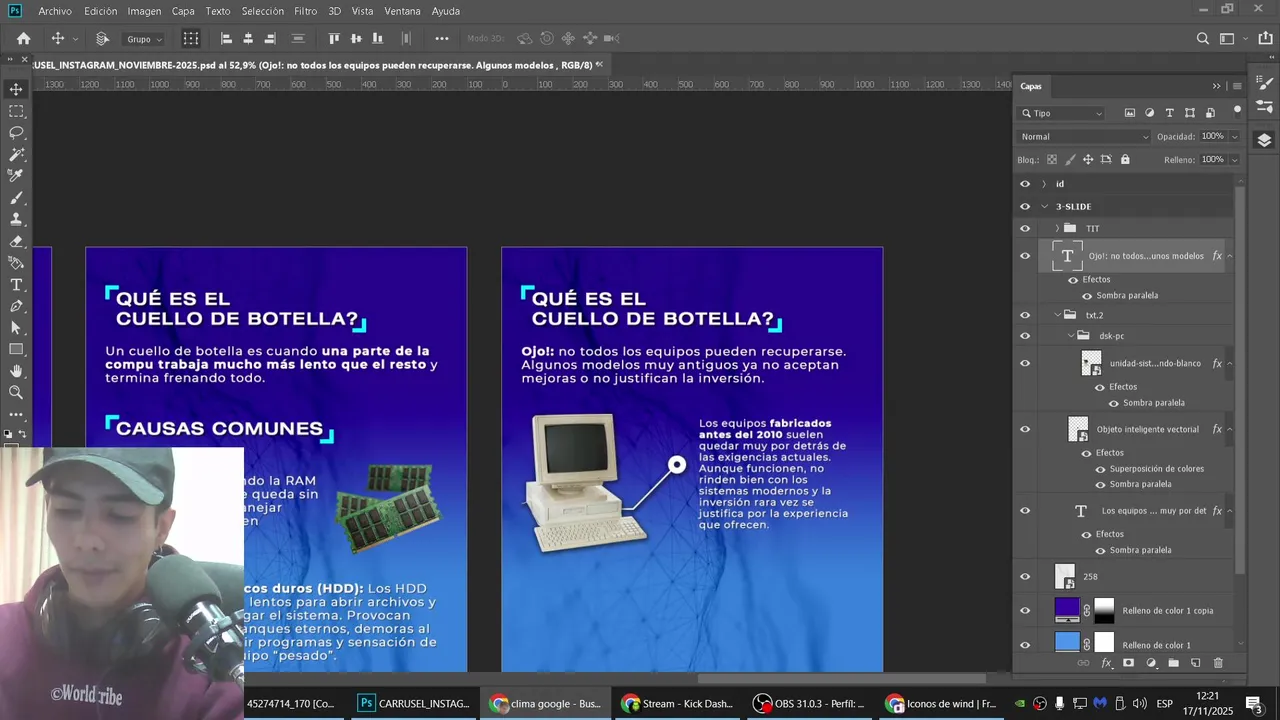Select the Paint Bucket tool

click(x=16, y=263)
